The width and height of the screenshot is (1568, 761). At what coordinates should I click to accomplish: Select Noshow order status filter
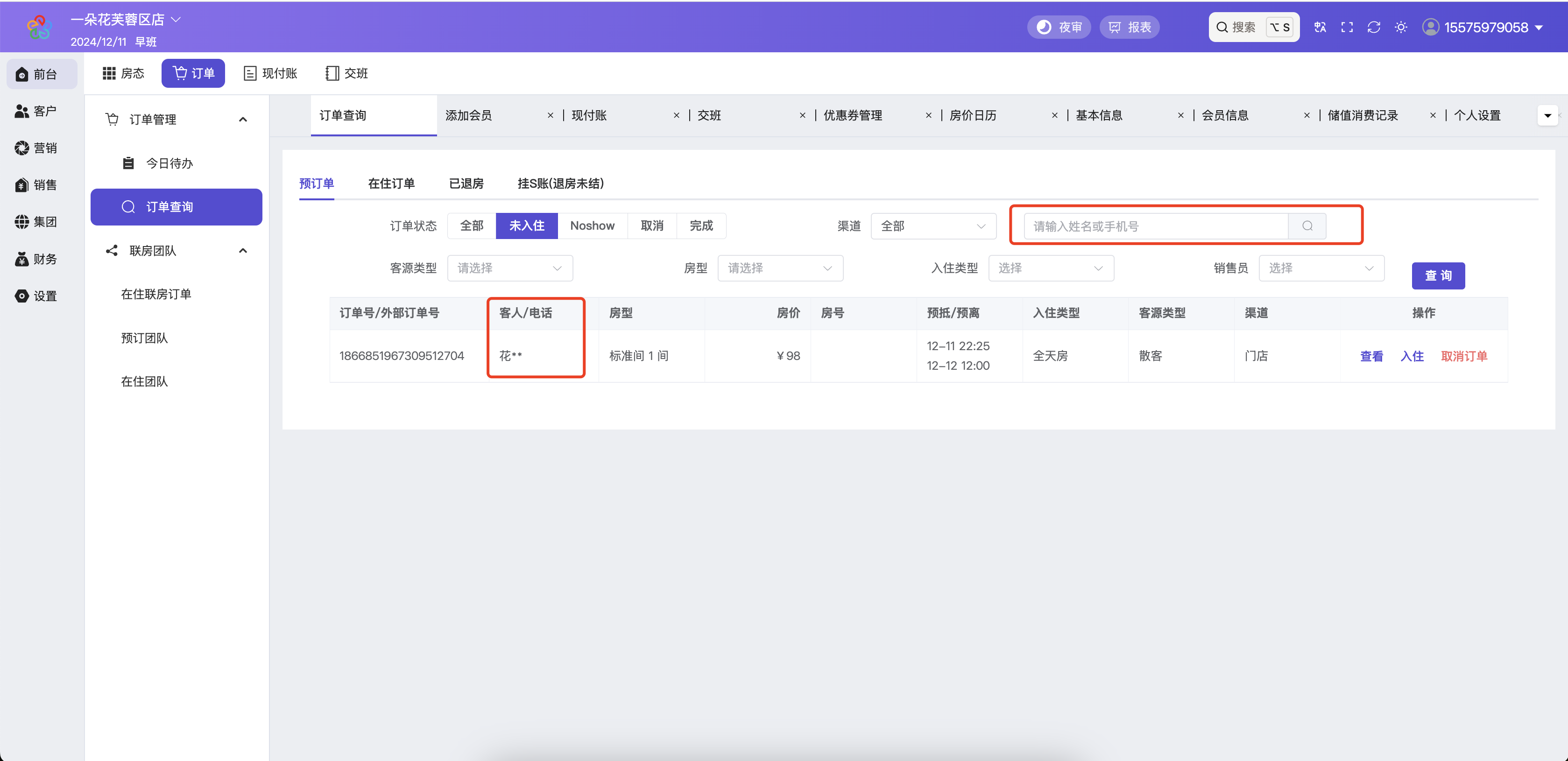[592, 226]
